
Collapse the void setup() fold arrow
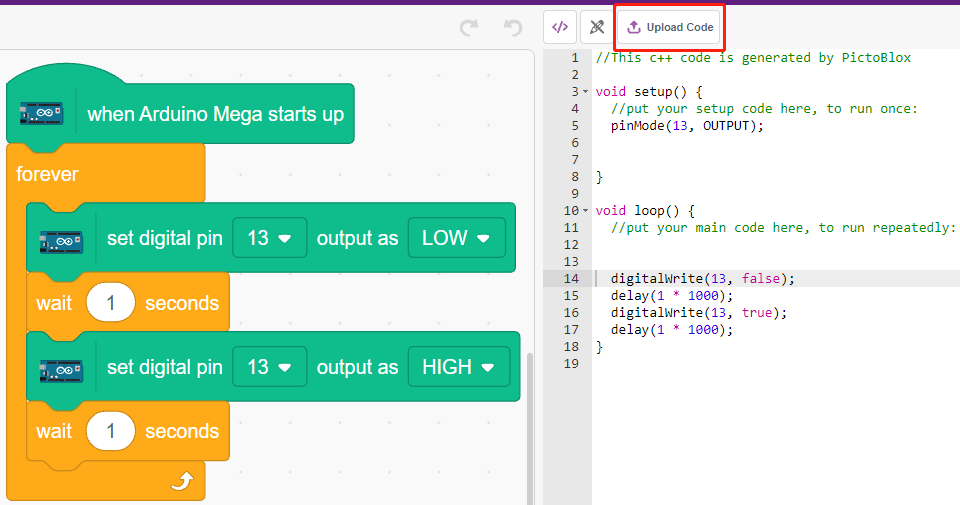click(585, 92)
